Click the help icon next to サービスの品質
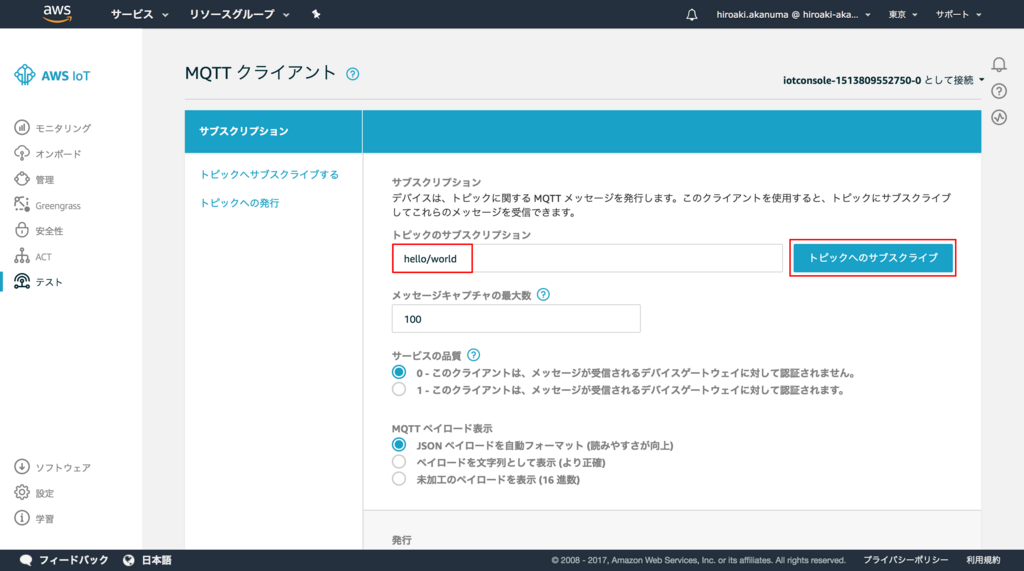Screen dimensions: 1024x571 pyautogui.click(x=473, y=355)
